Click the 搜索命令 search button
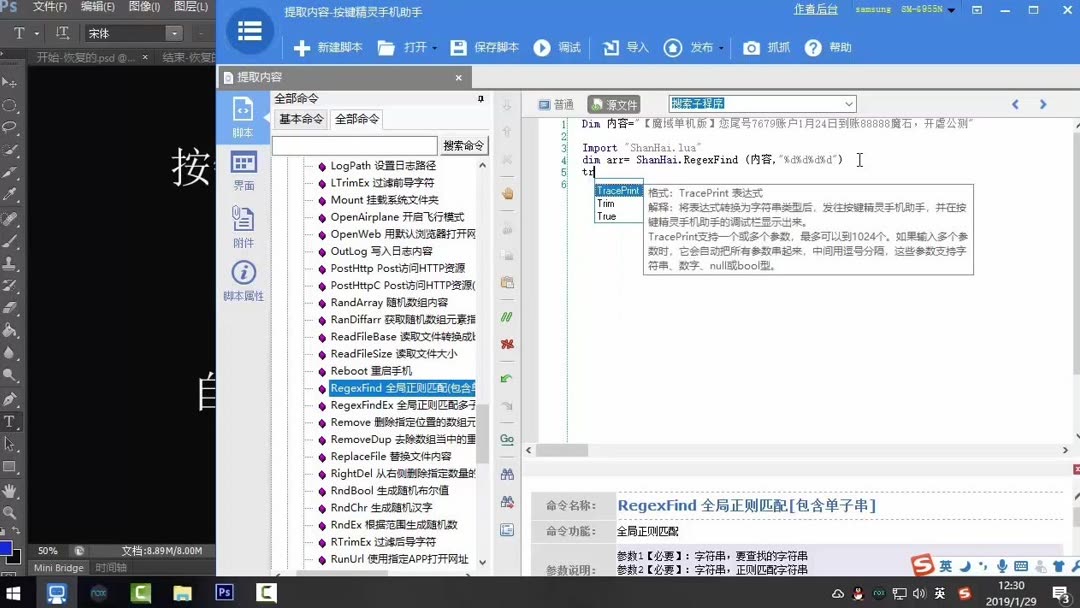Viewport: 1080px width, 608px height. (466, 144)
